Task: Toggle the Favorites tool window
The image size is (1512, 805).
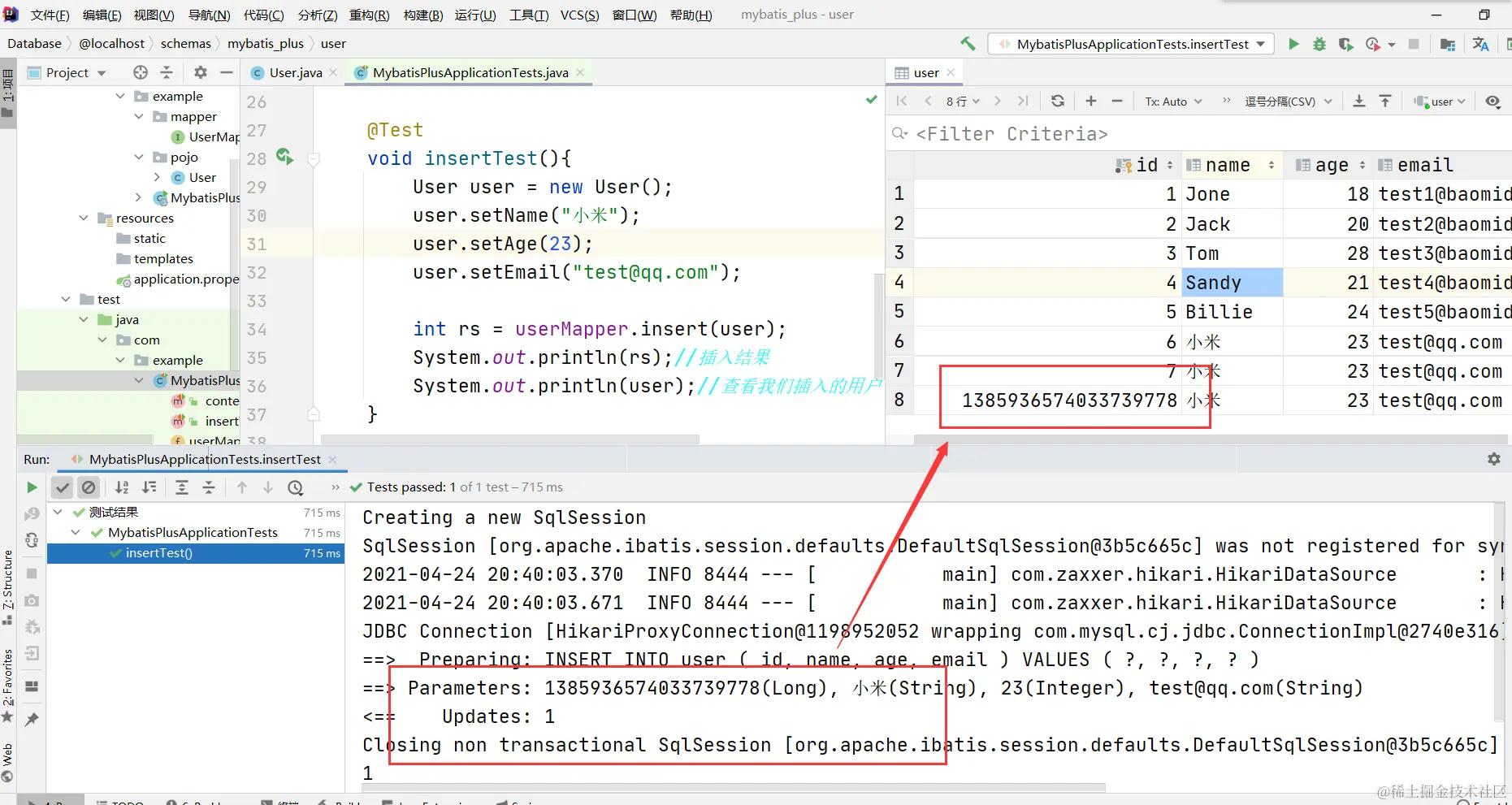Action: click(7, 685)
